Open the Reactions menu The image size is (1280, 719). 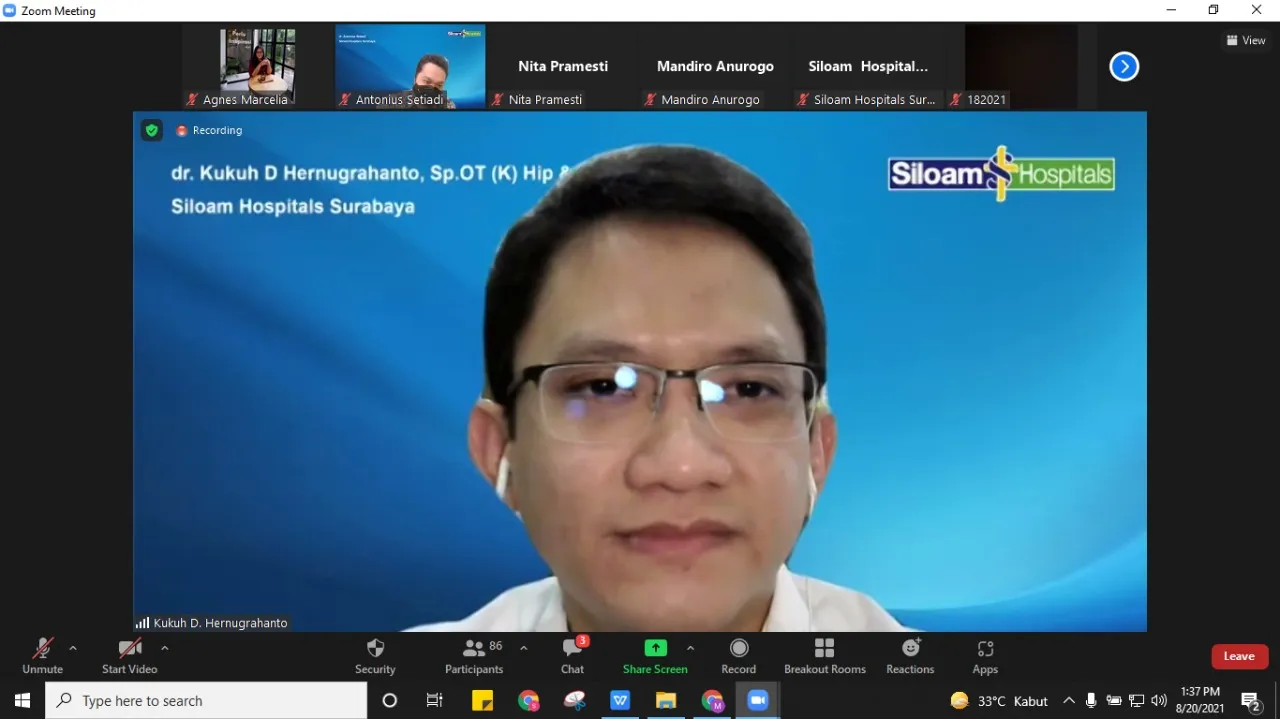click(910, 656)
